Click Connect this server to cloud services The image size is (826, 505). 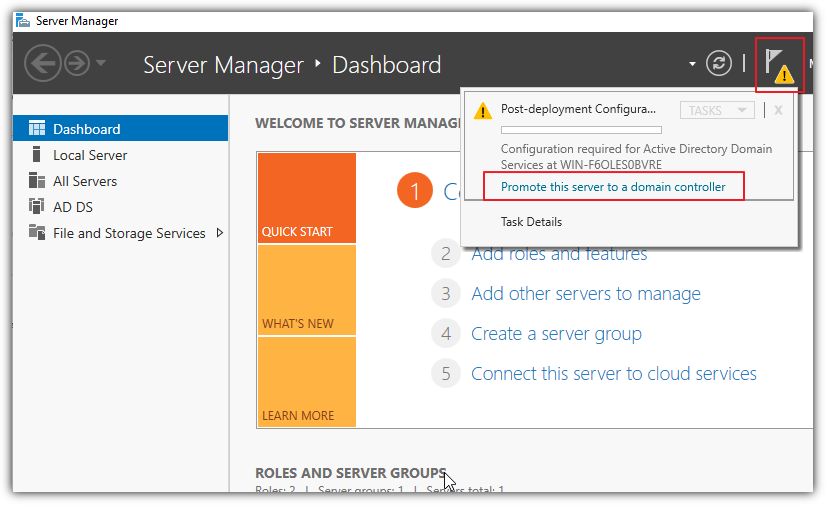pyautogui.click(x=614, y=373)
